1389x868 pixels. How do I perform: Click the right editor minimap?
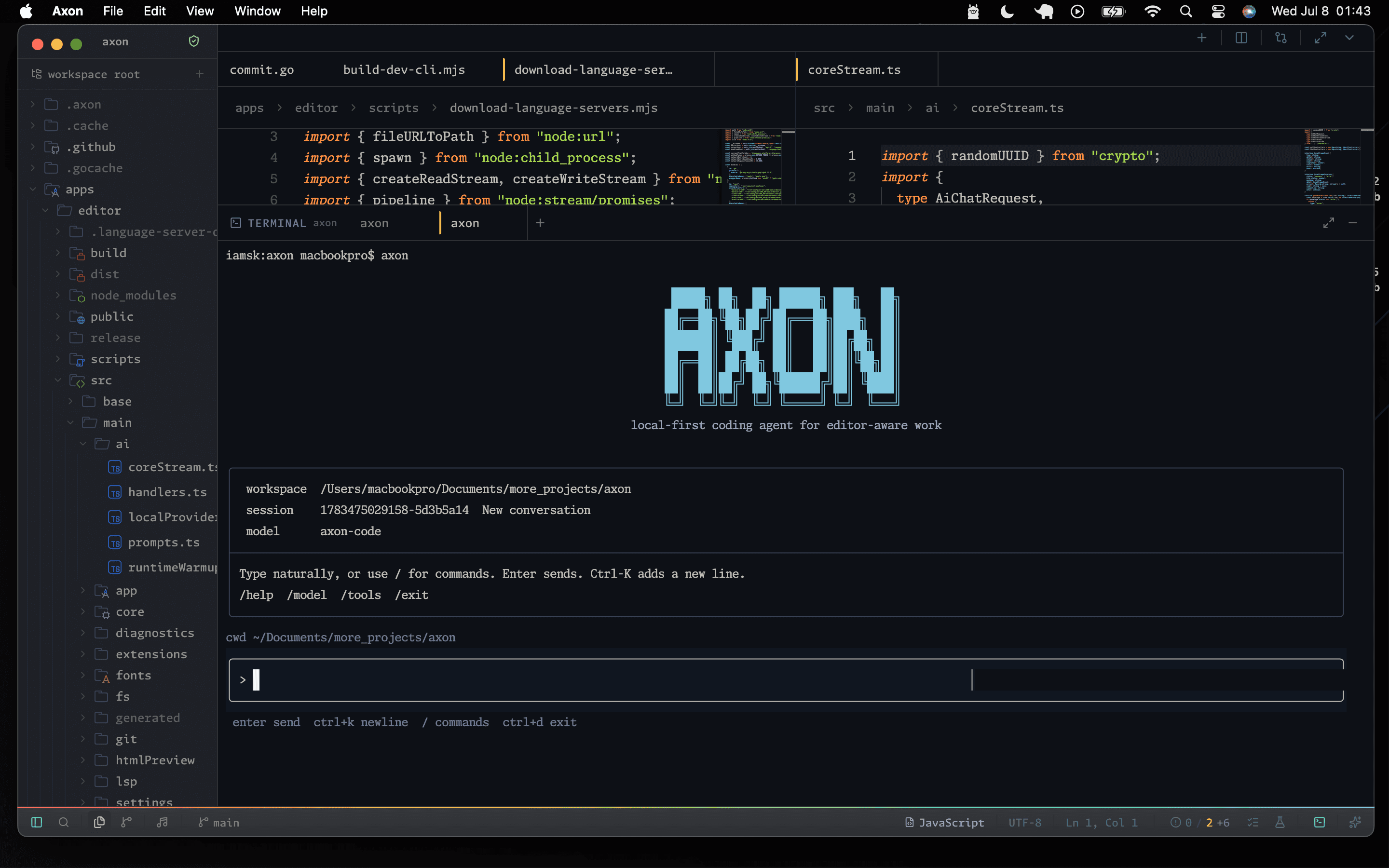(x=1332, y=166)
